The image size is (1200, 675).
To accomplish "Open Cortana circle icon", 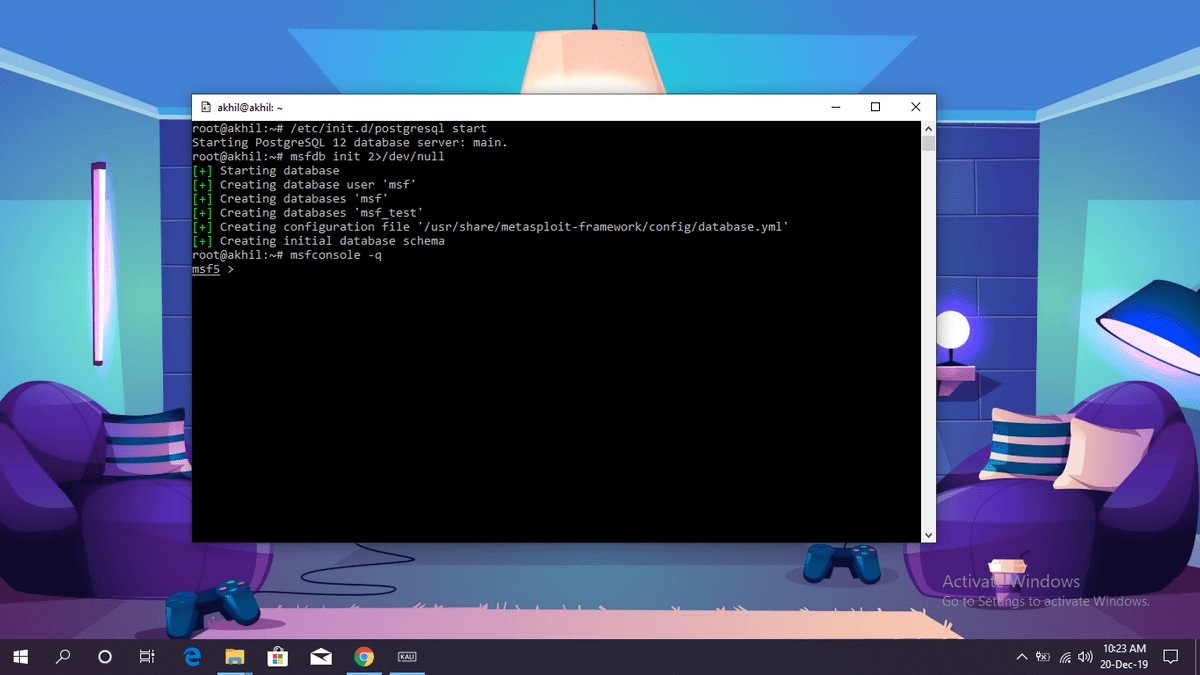I will (105, 657).
